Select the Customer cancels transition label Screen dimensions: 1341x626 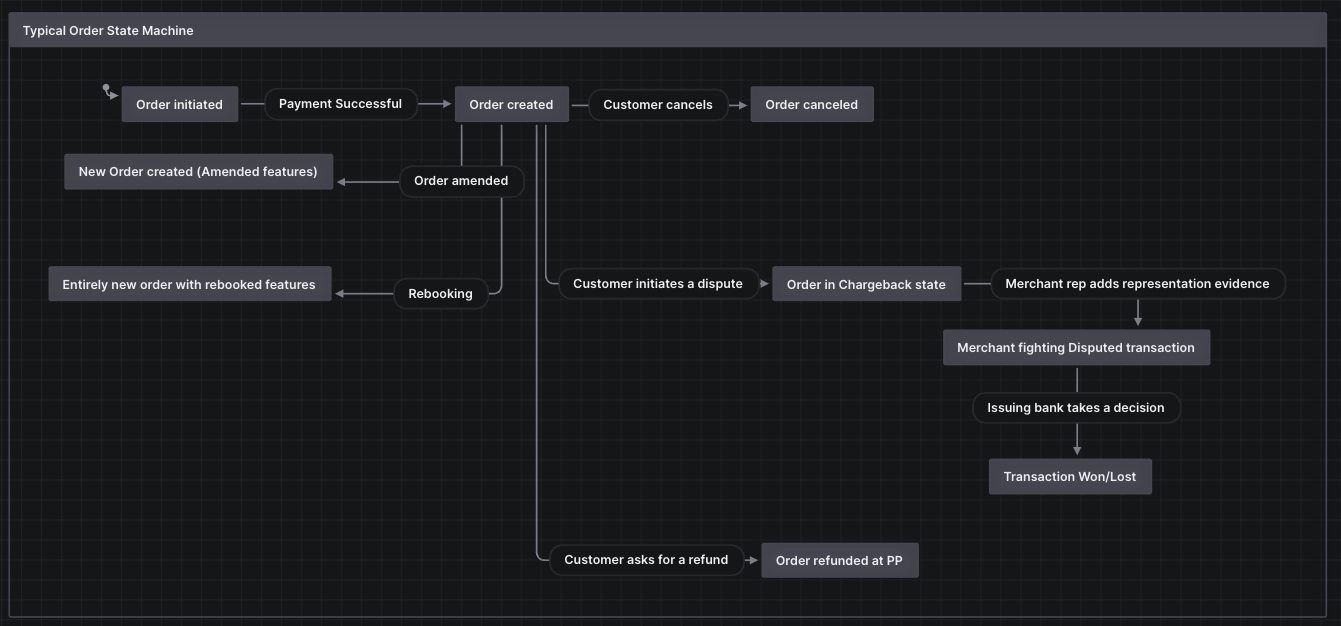[x=658, y=104]
